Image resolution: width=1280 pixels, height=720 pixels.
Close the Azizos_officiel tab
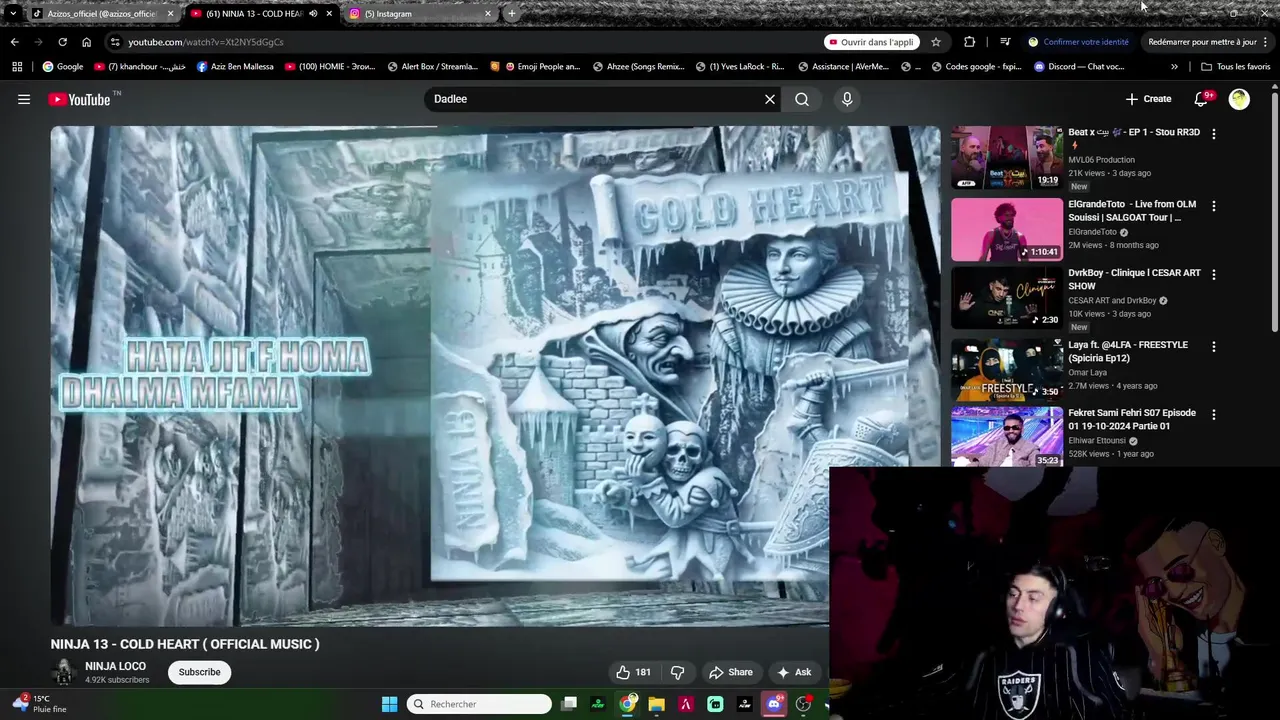170,14
